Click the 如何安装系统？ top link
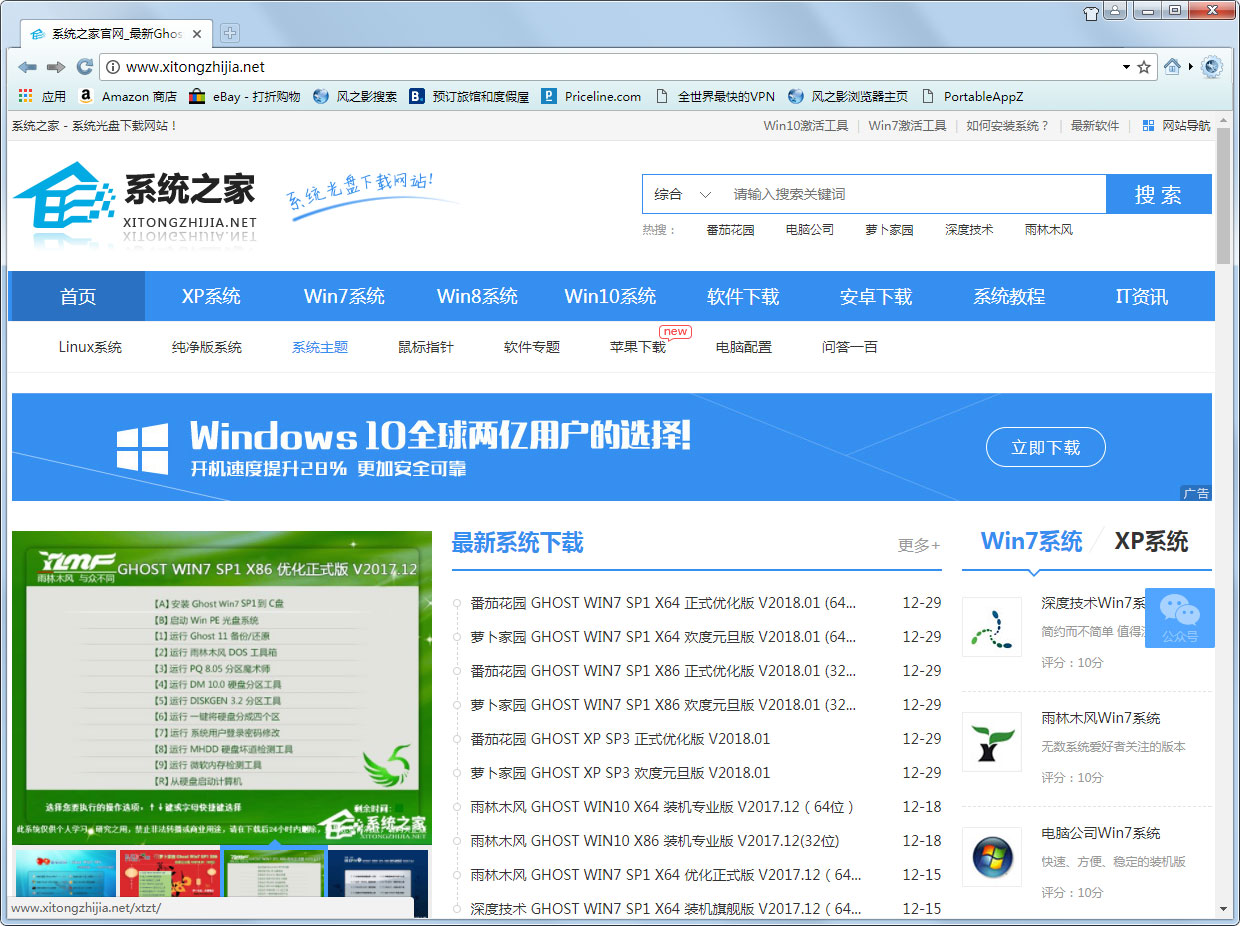The height and width of the screenshot is (926, 1240). [x=1008, y=126]
